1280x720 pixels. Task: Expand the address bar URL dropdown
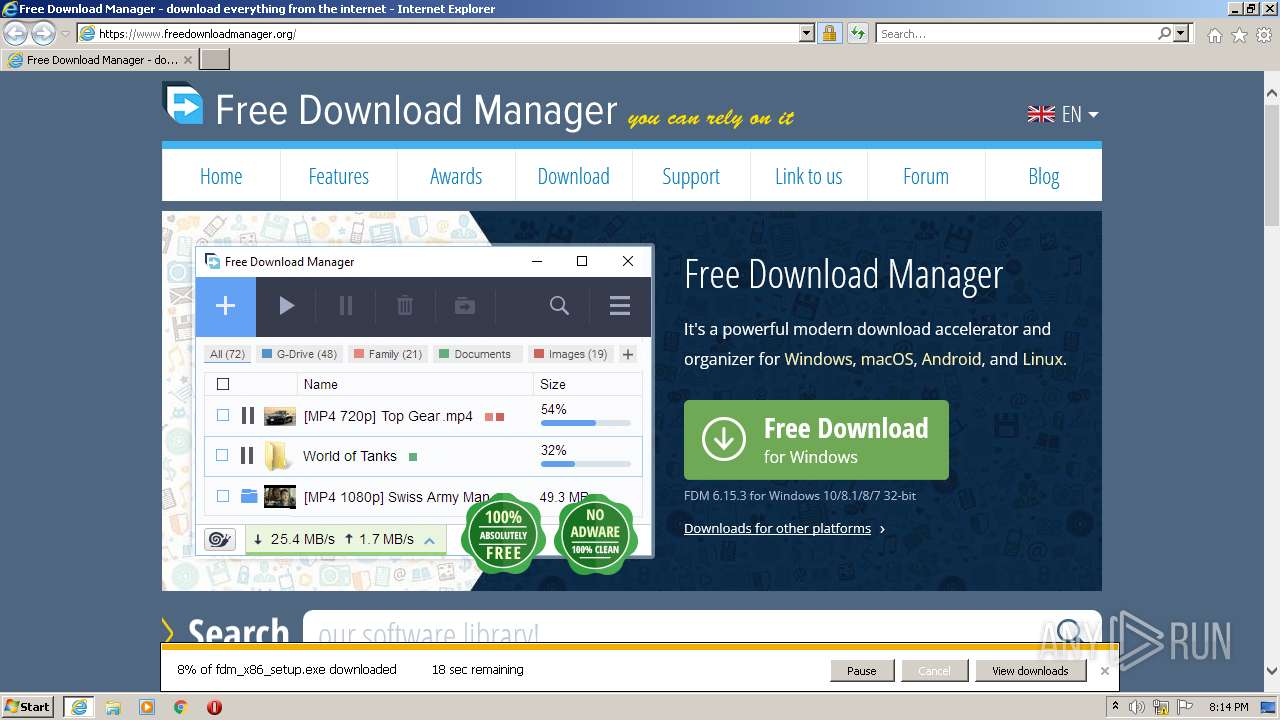coord(807,34)
